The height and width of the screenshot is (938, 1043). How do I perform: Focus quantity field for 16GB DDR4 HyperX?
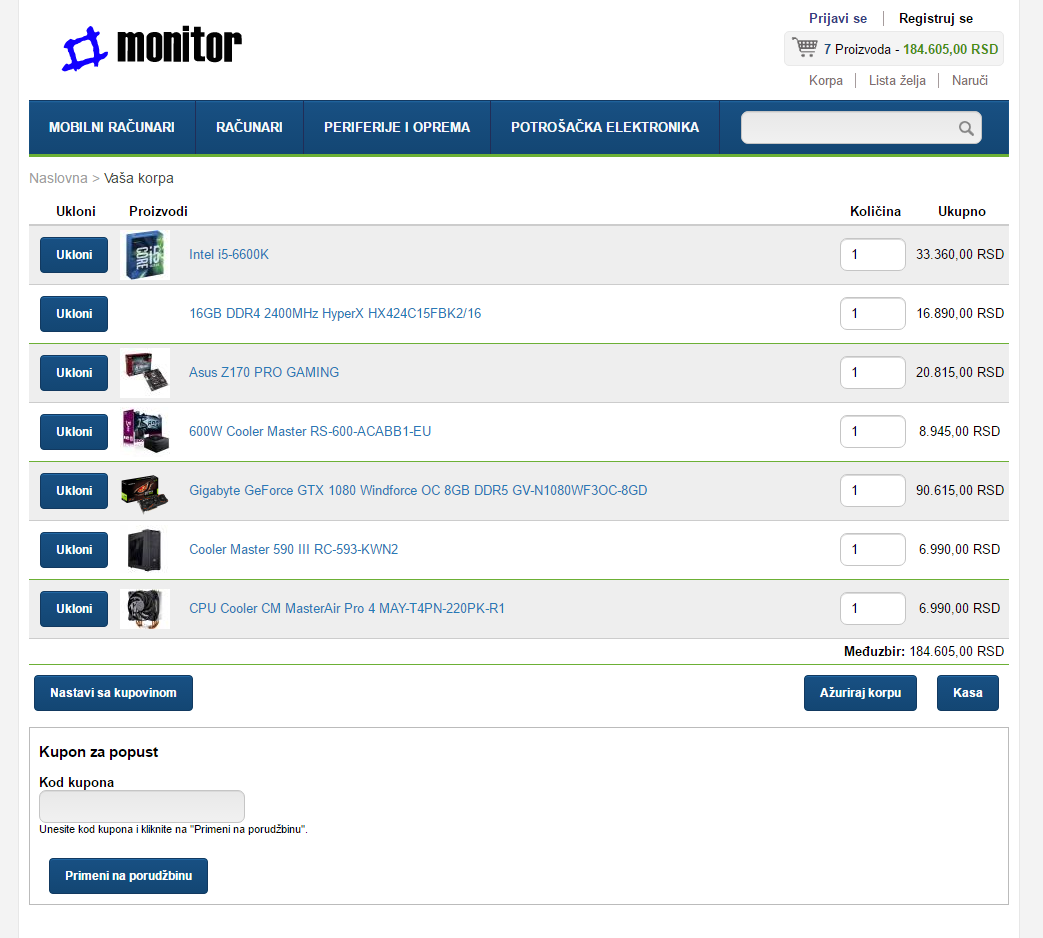click(873, 313)
